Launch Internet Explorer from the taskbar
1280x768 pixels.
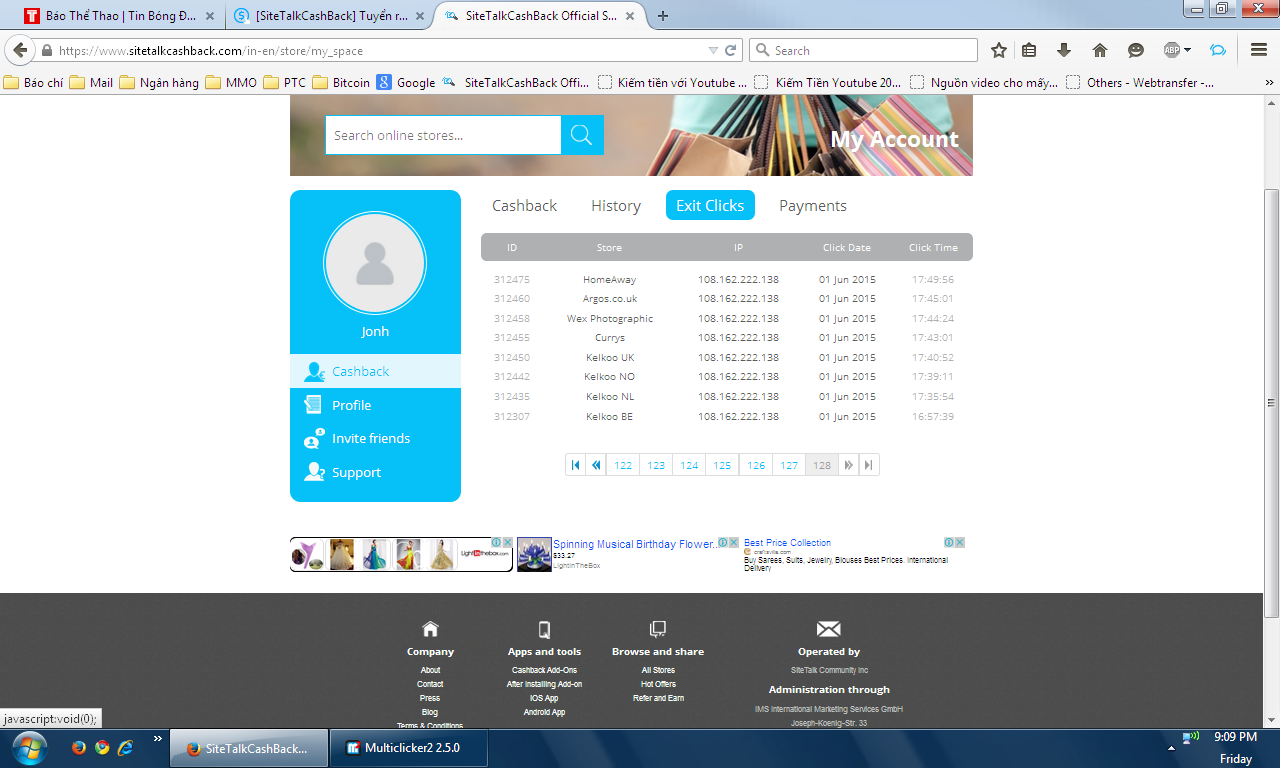pos(125,747)
